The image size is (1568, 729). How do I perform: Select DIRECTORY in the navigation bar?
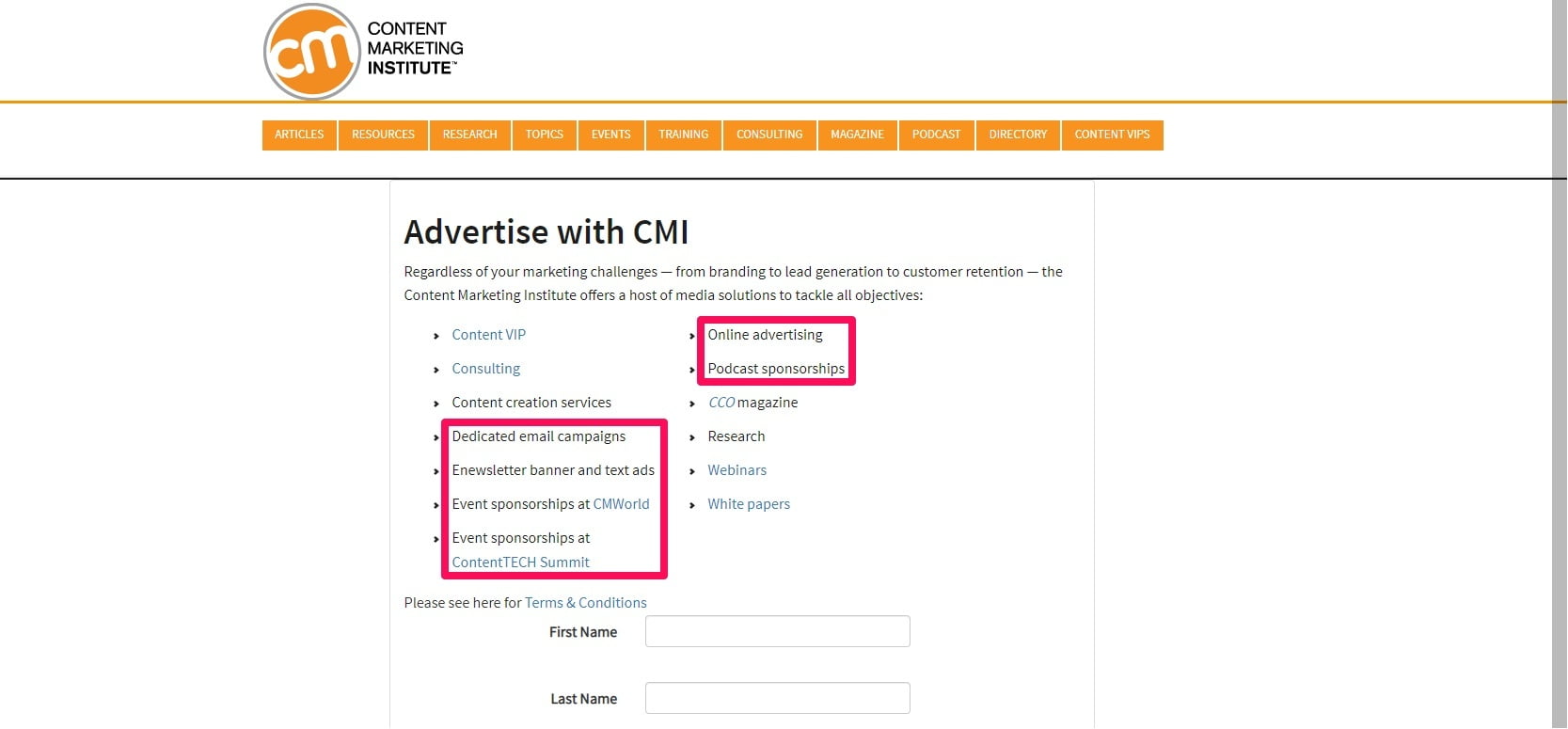click(x=1018, y=135)
